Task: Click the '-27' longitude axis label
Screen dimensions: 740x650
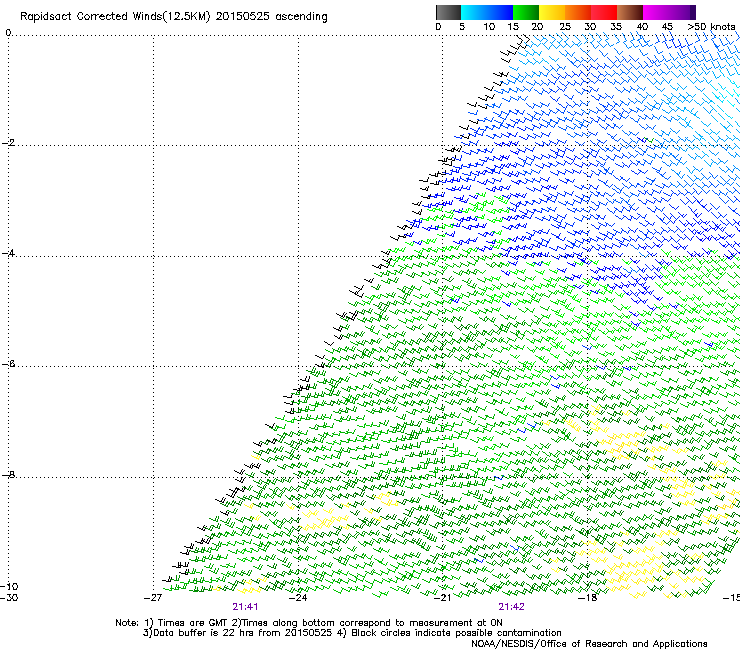Action: pyautogui.click(x=153, y=598)
